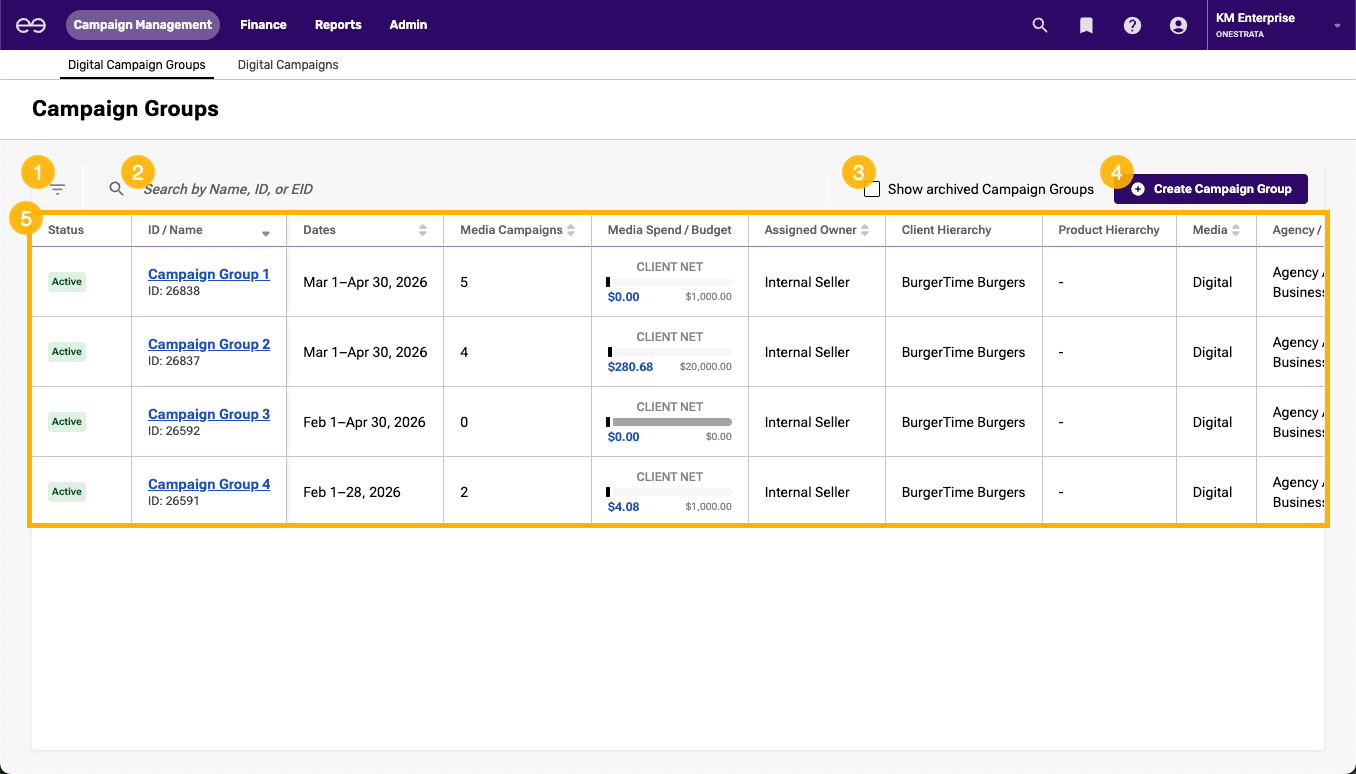Switch to the Digital Campaigns tab

pyautogui.click(x=288, y=65)
